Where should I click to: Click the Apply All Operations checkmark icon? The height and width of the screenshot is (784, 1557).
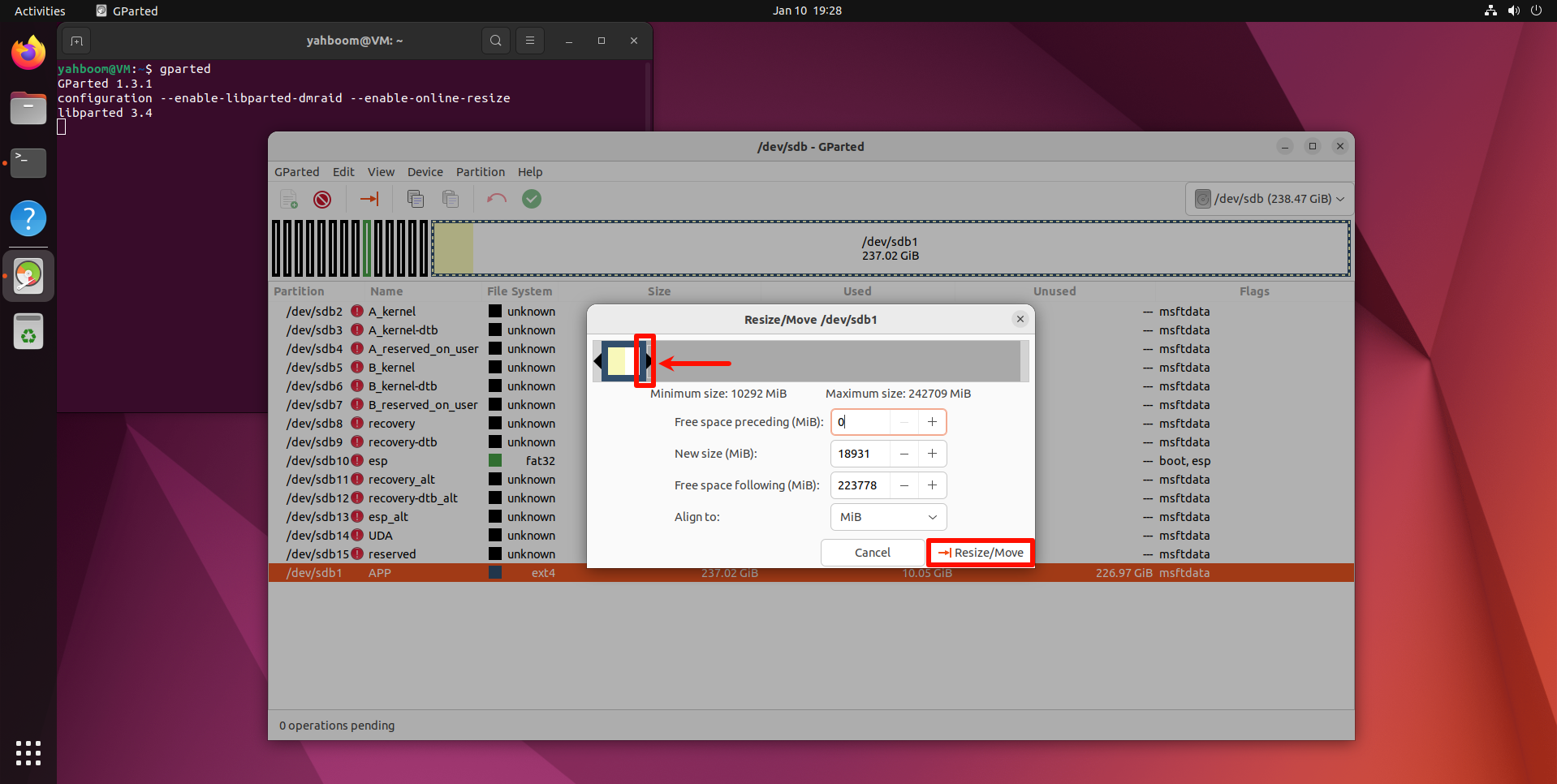[x=532, y=199]
